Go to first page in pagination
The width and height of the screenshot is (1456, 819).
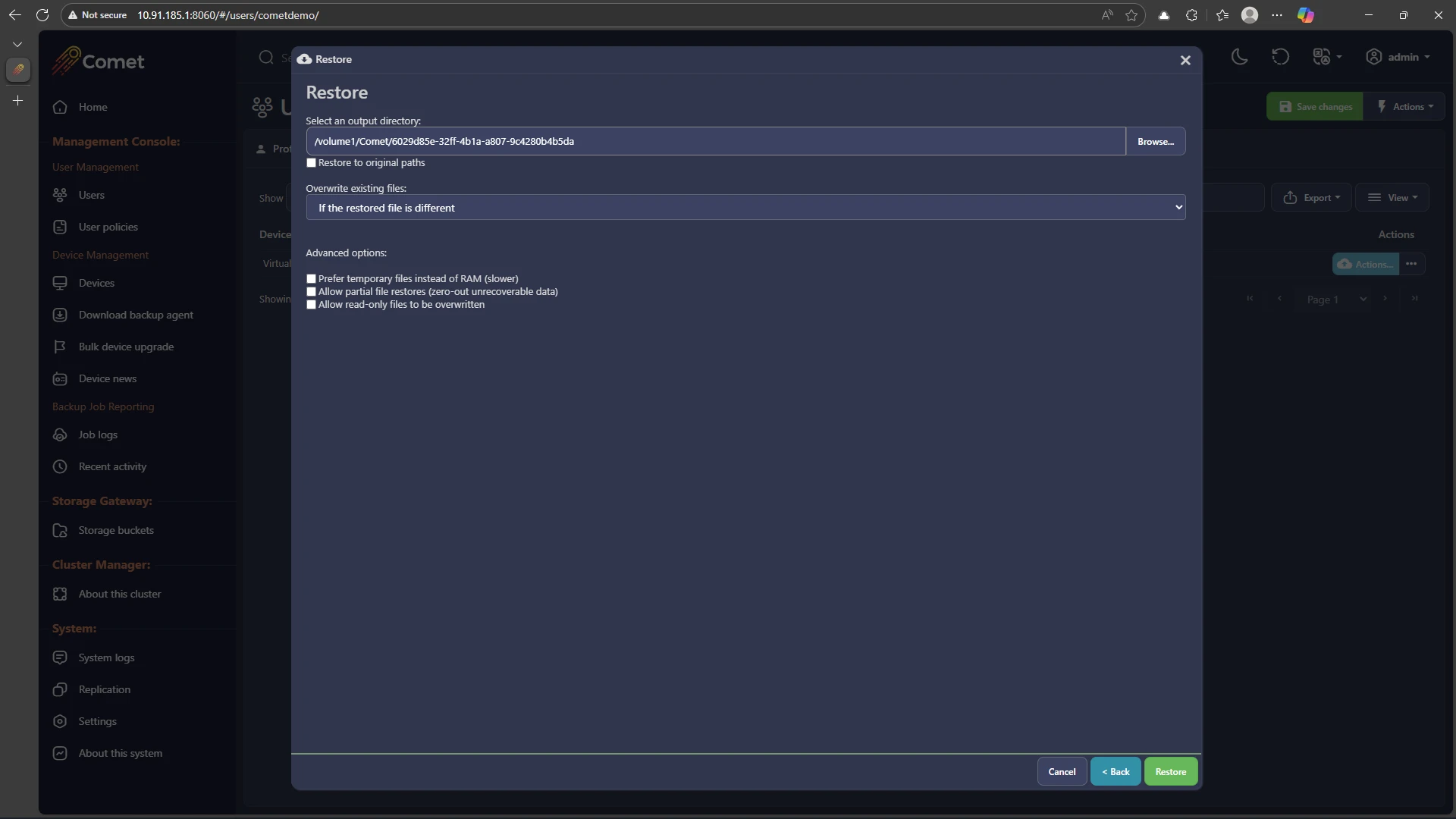[1250, 299]
